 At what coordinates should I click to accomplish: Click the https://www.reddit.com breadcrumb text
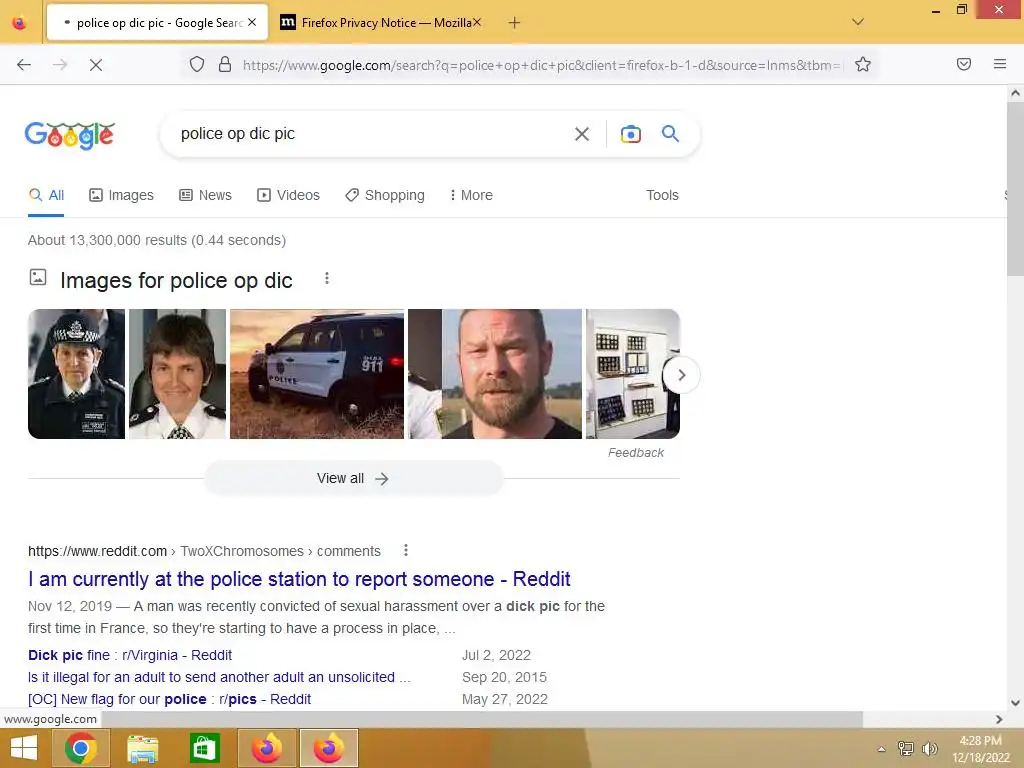[x=97, y=551]
